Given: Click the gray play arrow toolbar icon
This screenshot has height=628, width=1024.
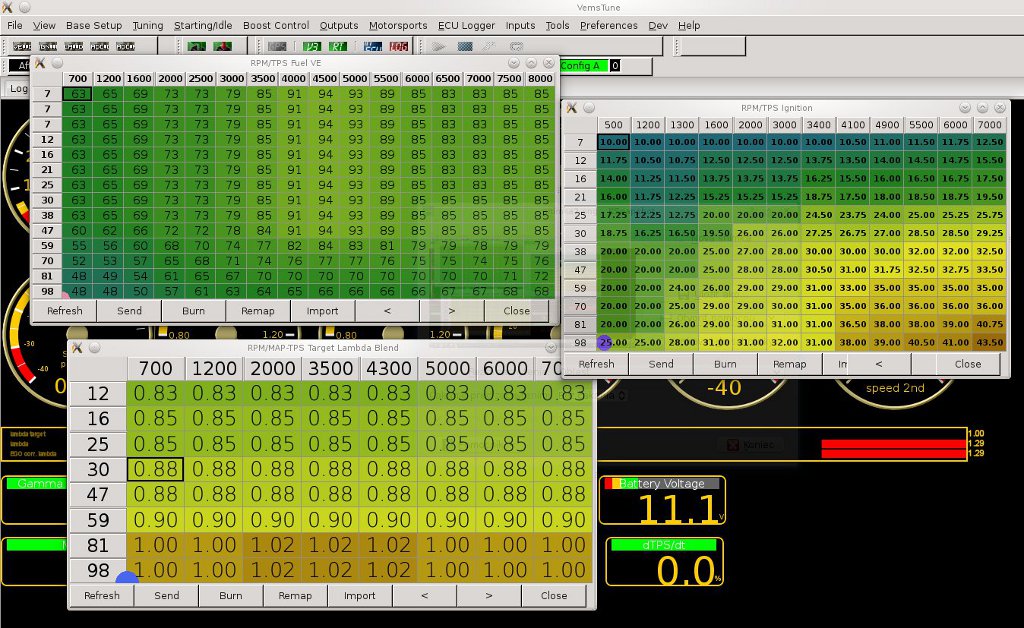Looking at the screenshot, I should click(439, 46).
